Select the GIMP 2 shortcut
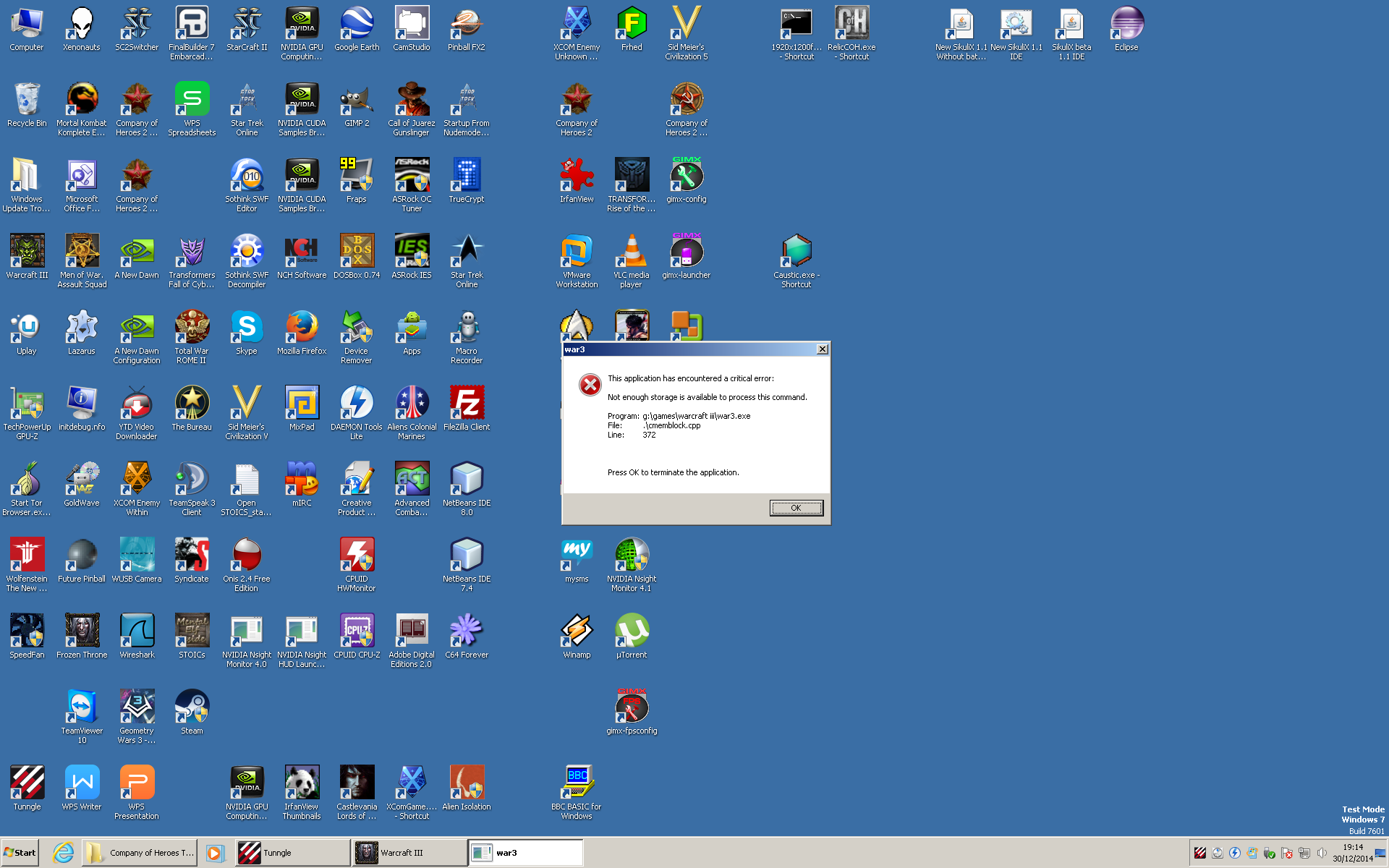The height and width of the screenshot is (868, 1389). 357,100
